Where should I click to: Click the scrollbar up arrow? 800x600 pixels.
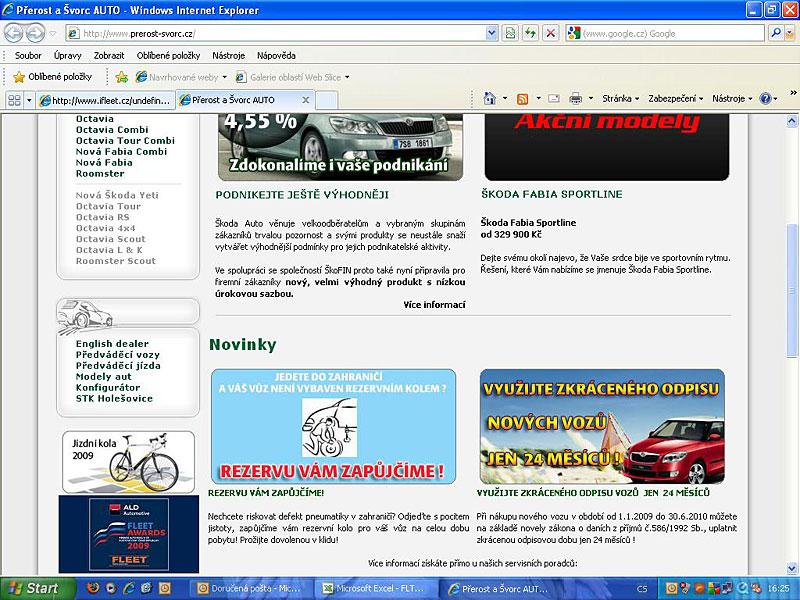792,121
